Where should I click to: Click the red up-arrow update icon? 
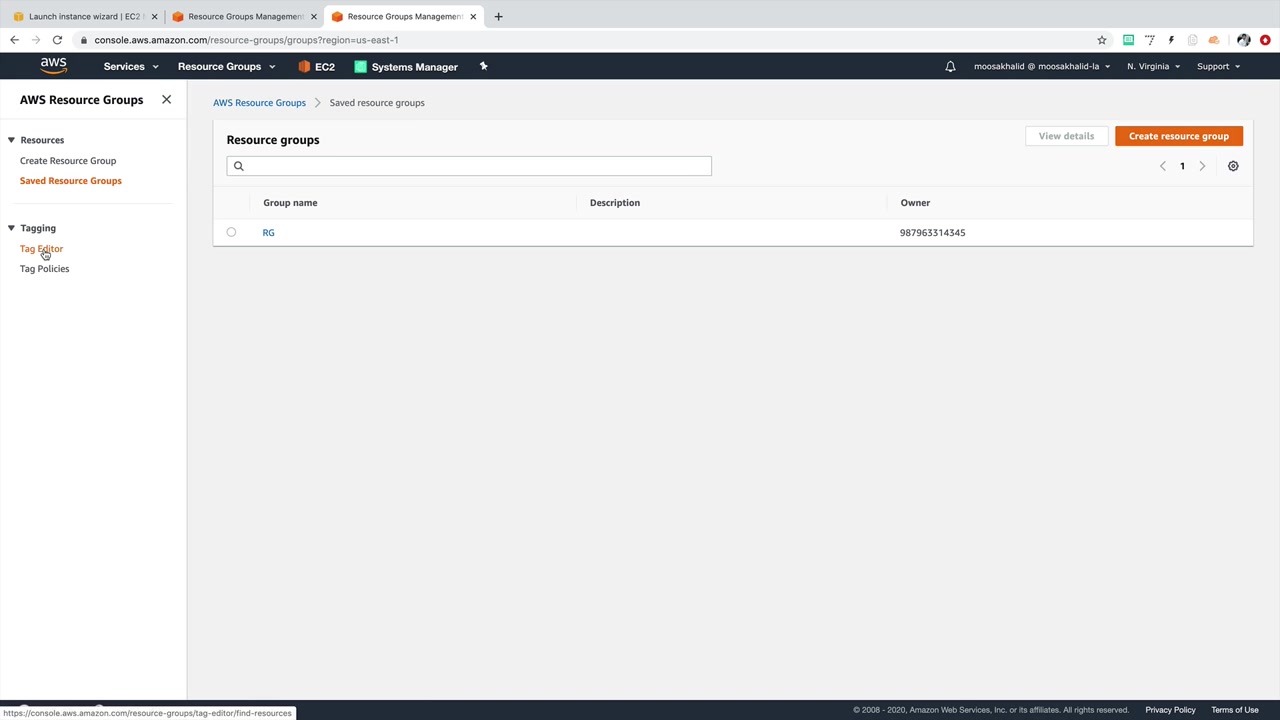[1265, 40]
